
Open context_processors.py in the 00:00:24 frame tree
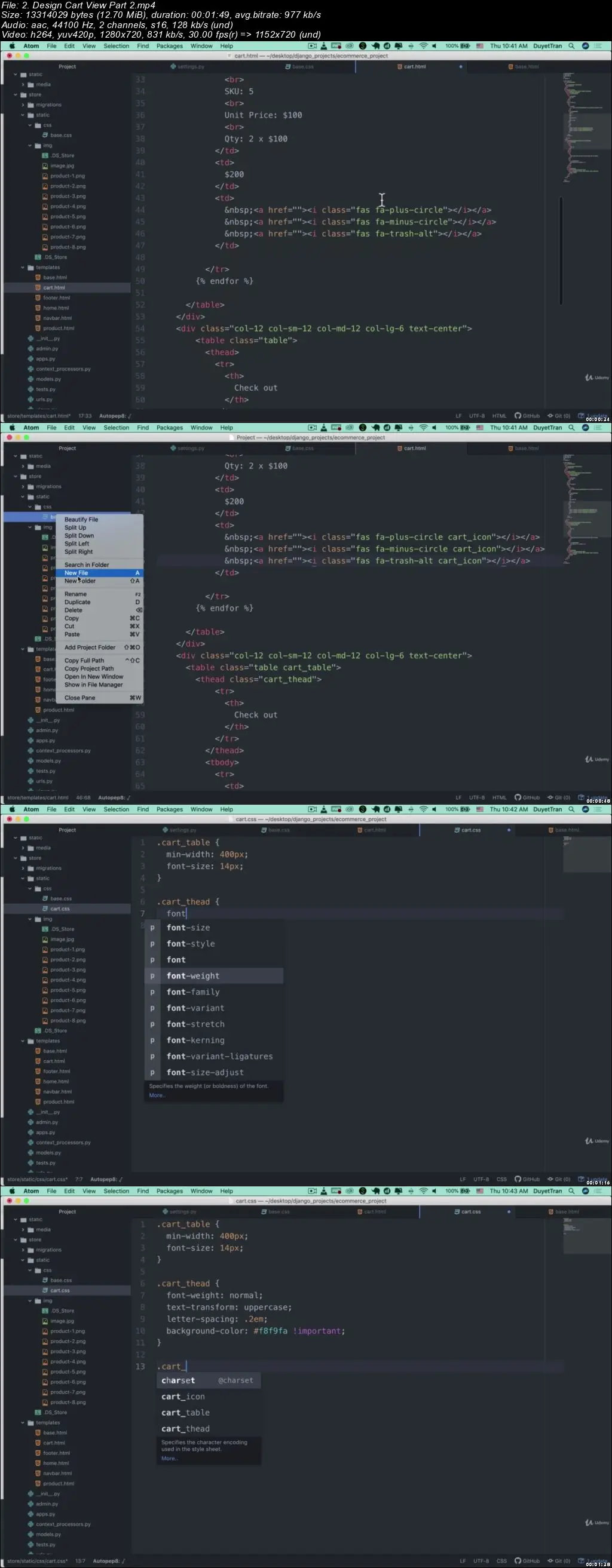pos(59,369)
